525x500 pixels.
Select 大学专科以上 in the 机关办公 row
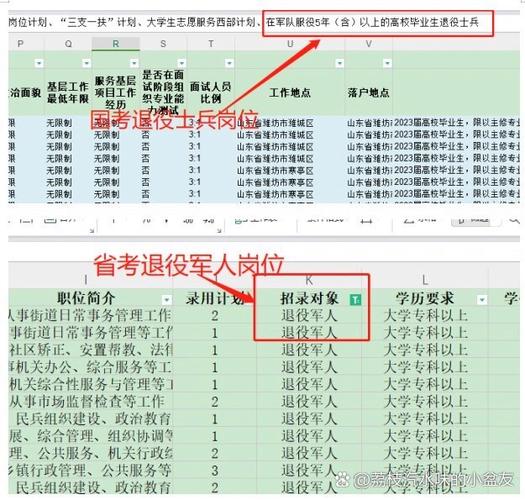425,367
